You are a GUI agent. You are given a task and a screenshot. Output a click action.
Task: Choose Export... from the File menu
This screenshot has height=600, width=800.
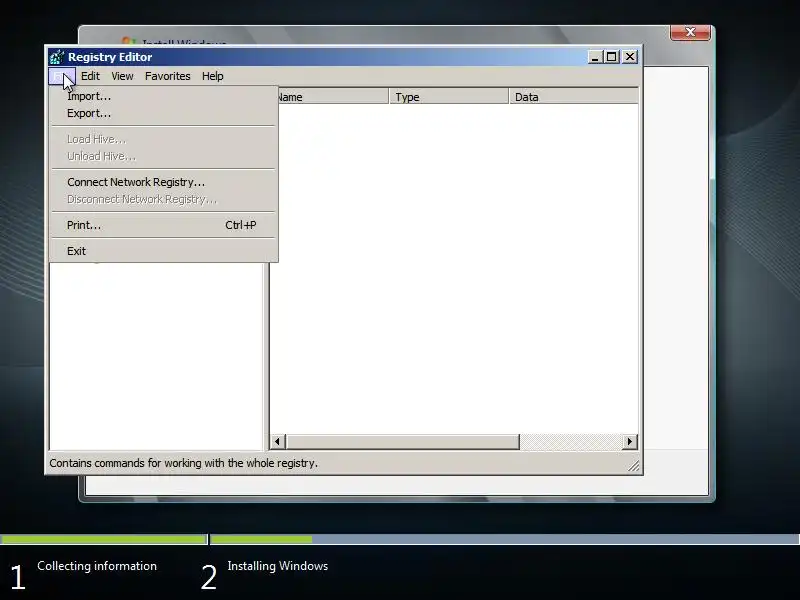(163, 113)
